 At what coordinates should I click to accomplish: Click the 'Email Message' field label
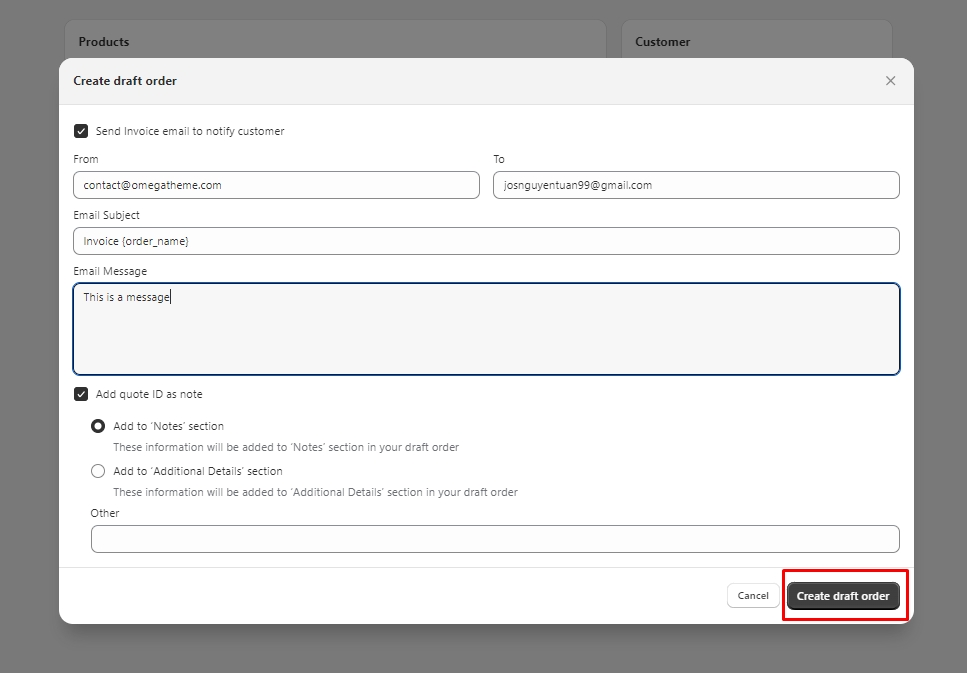(x=110, y=271)
